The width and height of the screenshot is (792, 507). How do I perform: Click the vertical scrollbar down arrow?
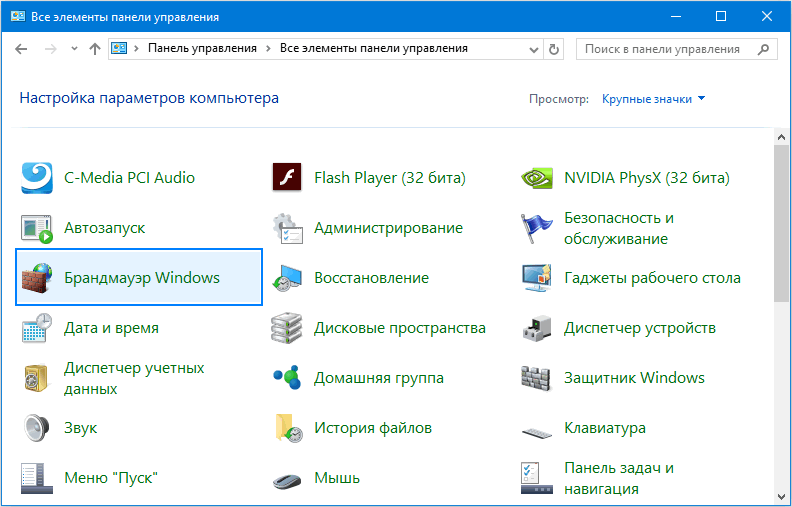(x=781, y=498)
